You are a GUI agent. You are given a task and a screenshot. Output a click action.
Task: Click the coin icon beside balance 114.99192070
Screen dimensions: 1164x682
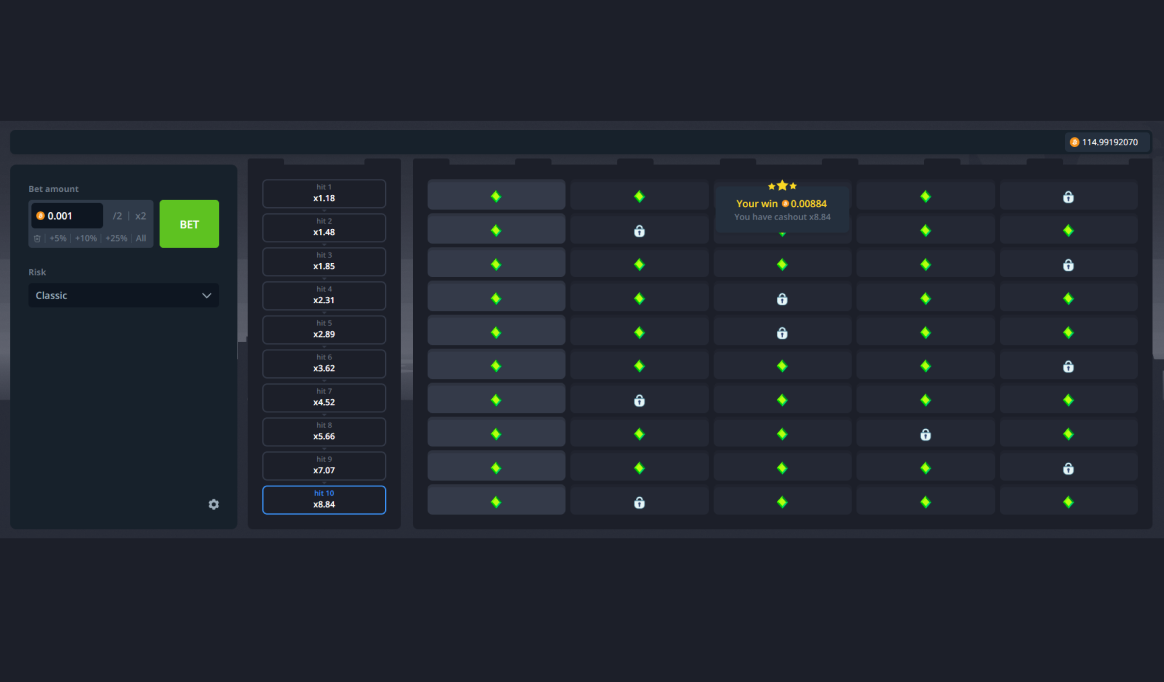tap(1074, 142)
